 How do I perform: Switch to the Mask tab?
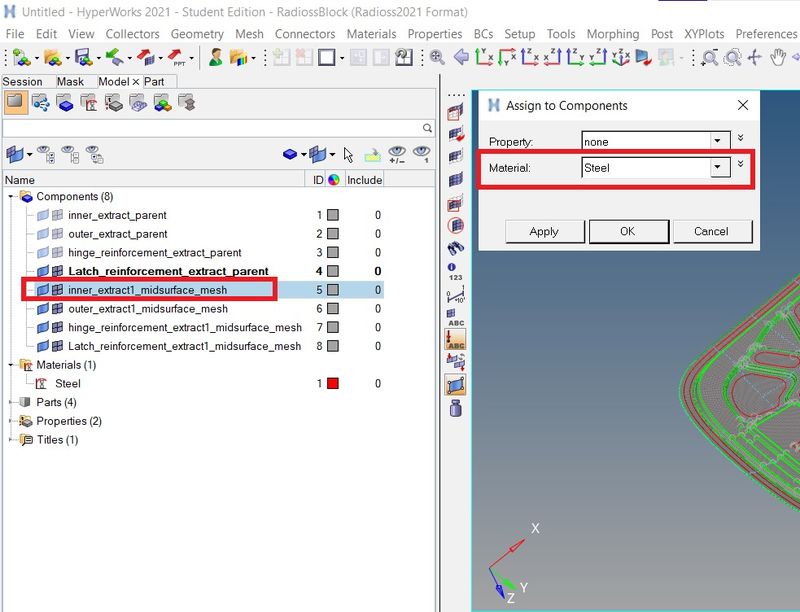tap(70, 82)
